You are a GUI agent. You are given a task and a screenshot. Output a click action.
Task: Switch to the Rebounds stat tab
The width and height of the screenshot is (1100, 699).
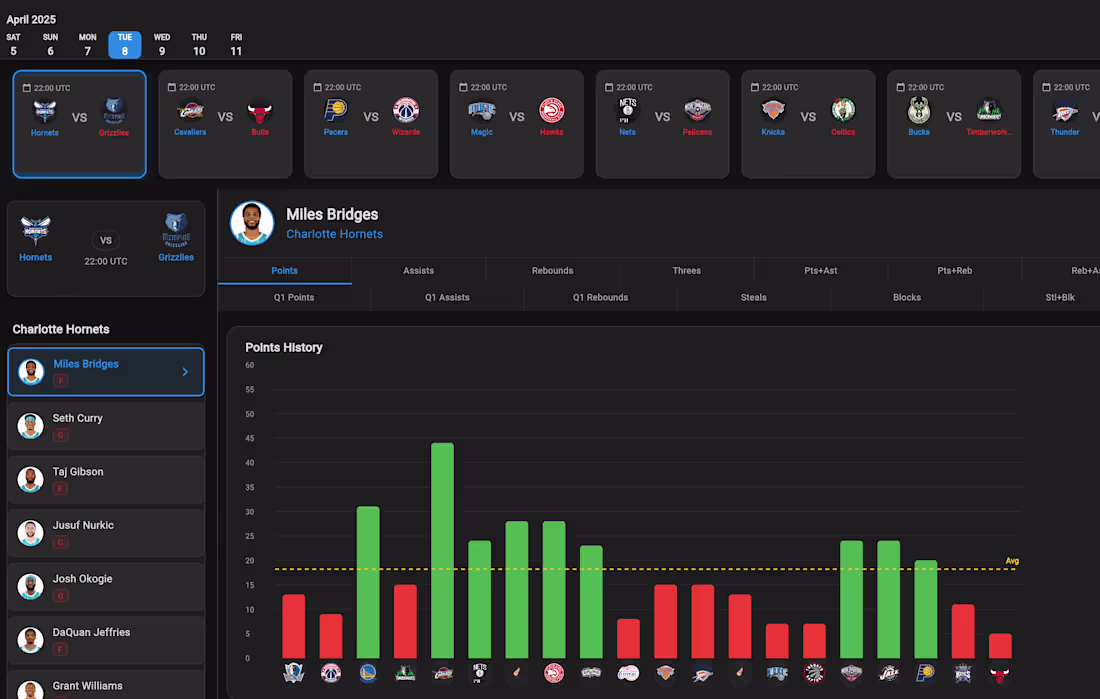click(x=552, y=271)
